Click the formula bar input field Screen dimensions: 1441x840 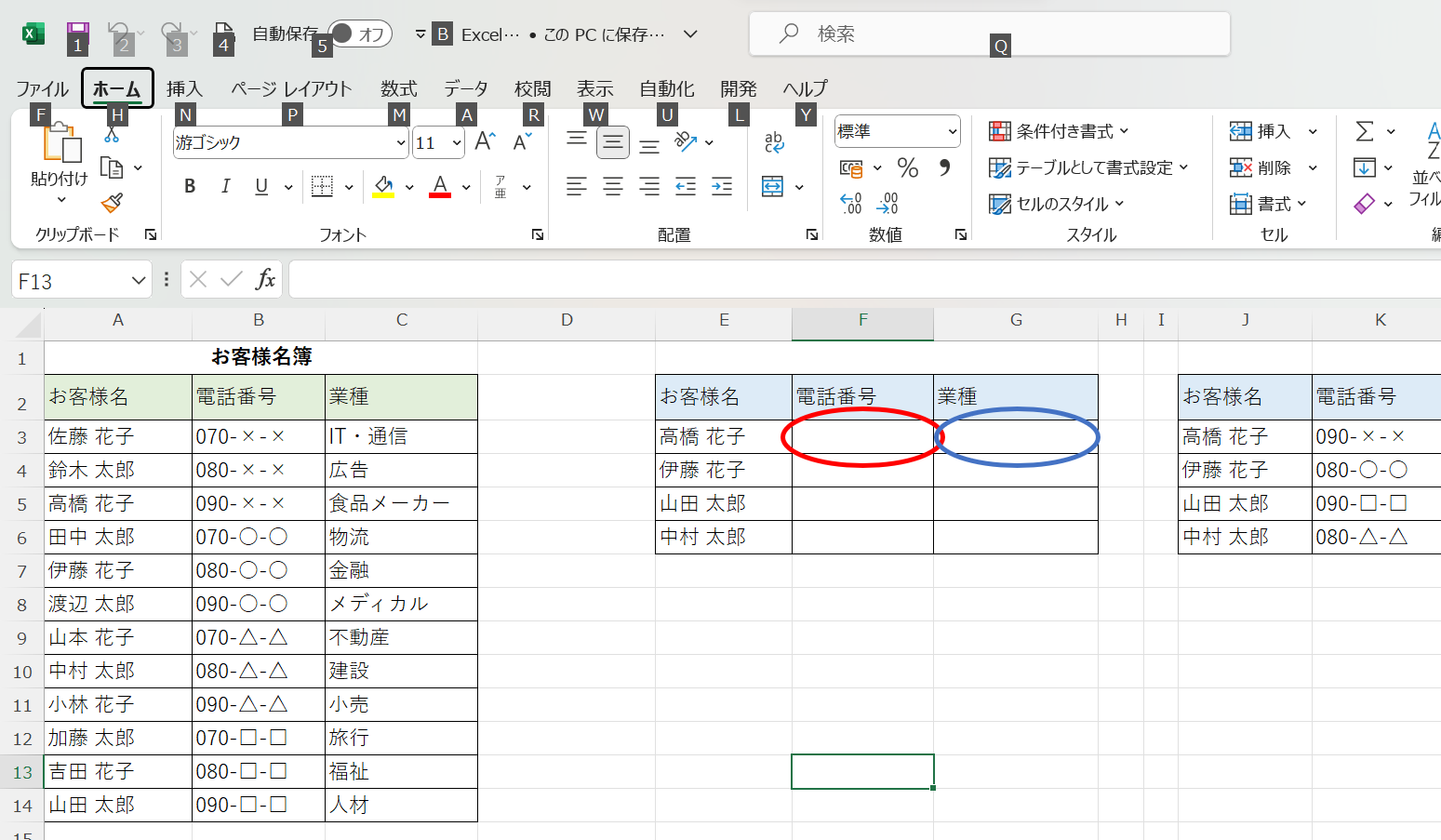(865, 279)
